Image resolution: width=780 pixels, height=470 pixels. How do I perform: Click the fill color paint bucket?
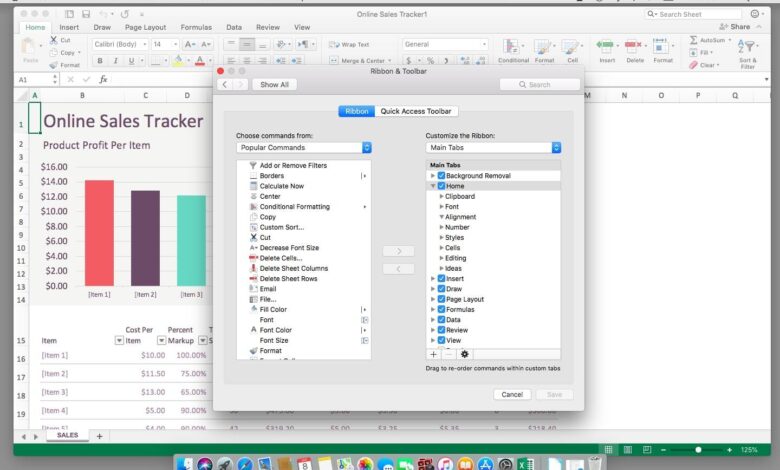point(178,61)
